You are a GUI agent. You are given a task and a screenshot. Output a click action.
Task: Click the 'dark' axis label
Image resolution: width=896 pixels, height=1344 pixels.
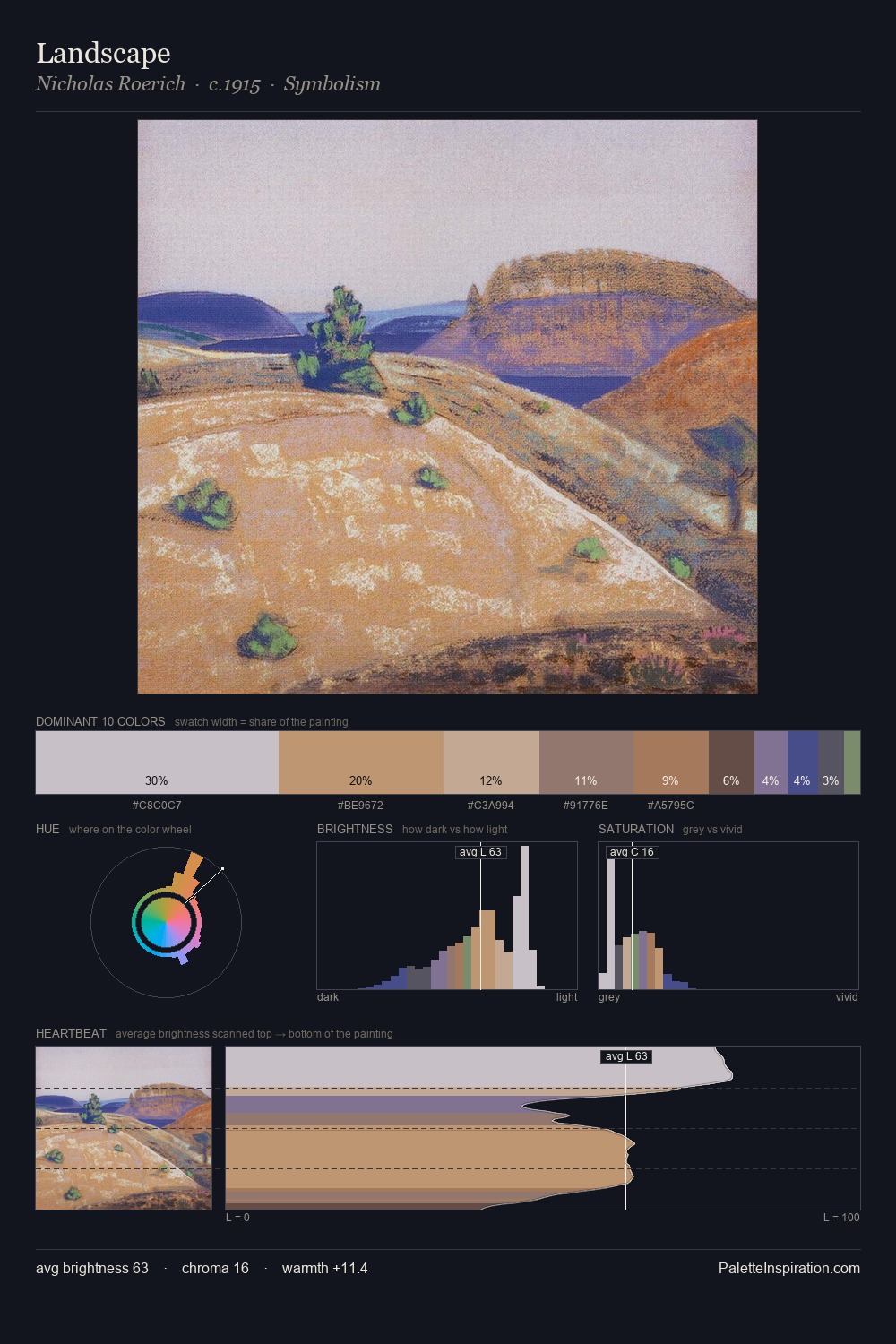click(x=328, y=997)
